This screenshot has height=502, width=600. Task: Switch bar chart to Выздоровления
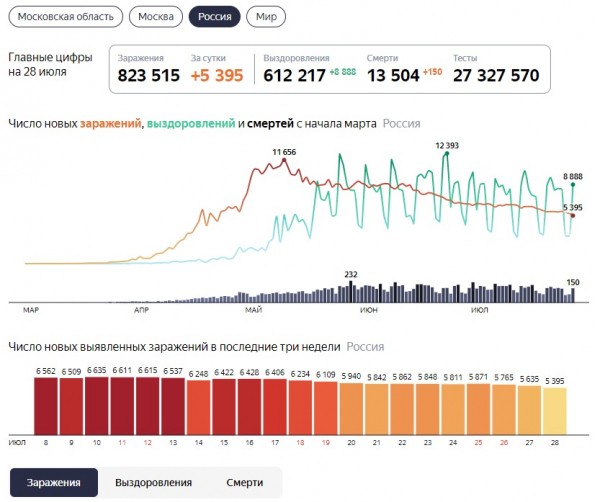[x=153, y=482]
